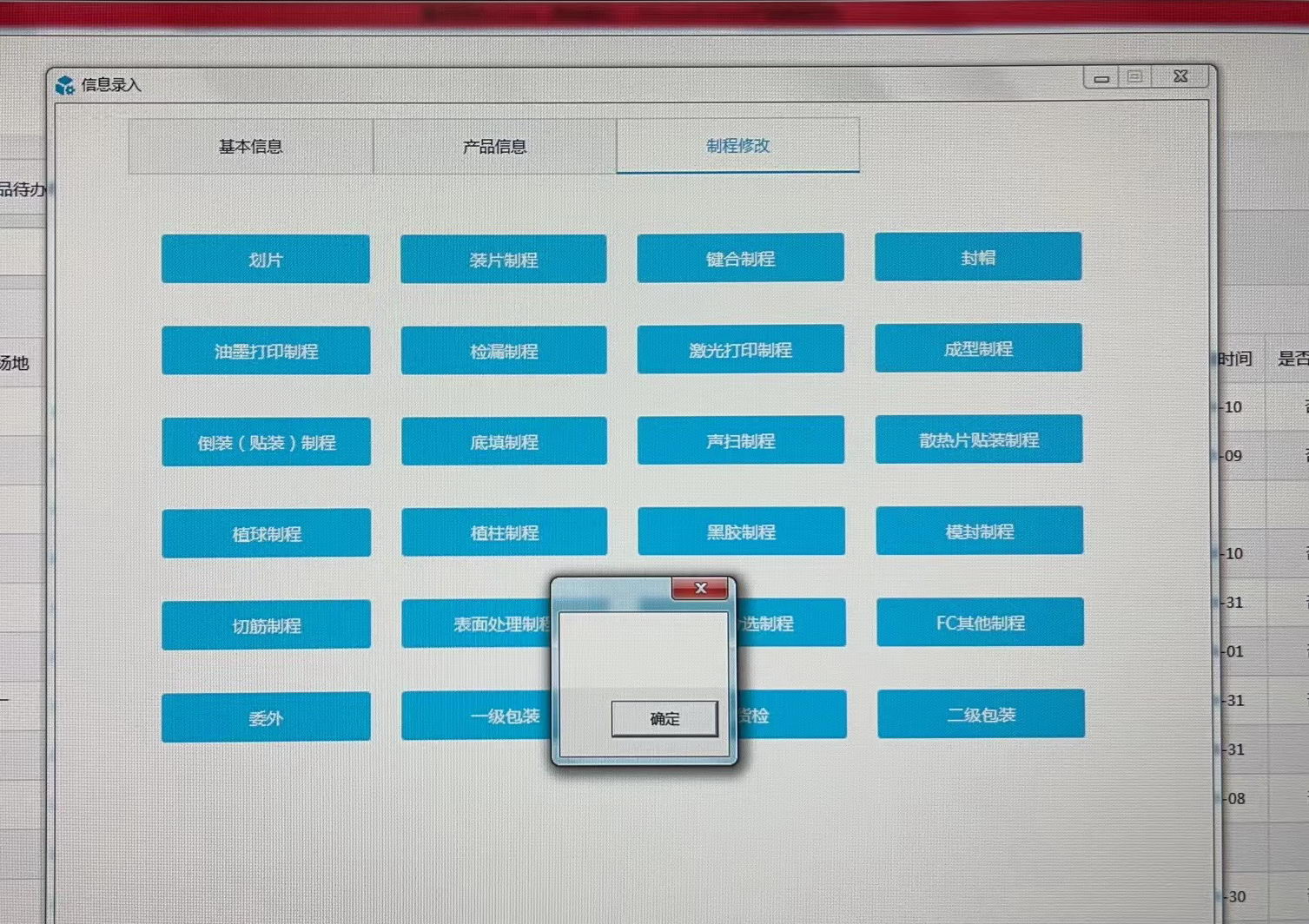
Task: Open 倒装（贴装）制程
Action: pyautogui.click(x=266, y=442)
